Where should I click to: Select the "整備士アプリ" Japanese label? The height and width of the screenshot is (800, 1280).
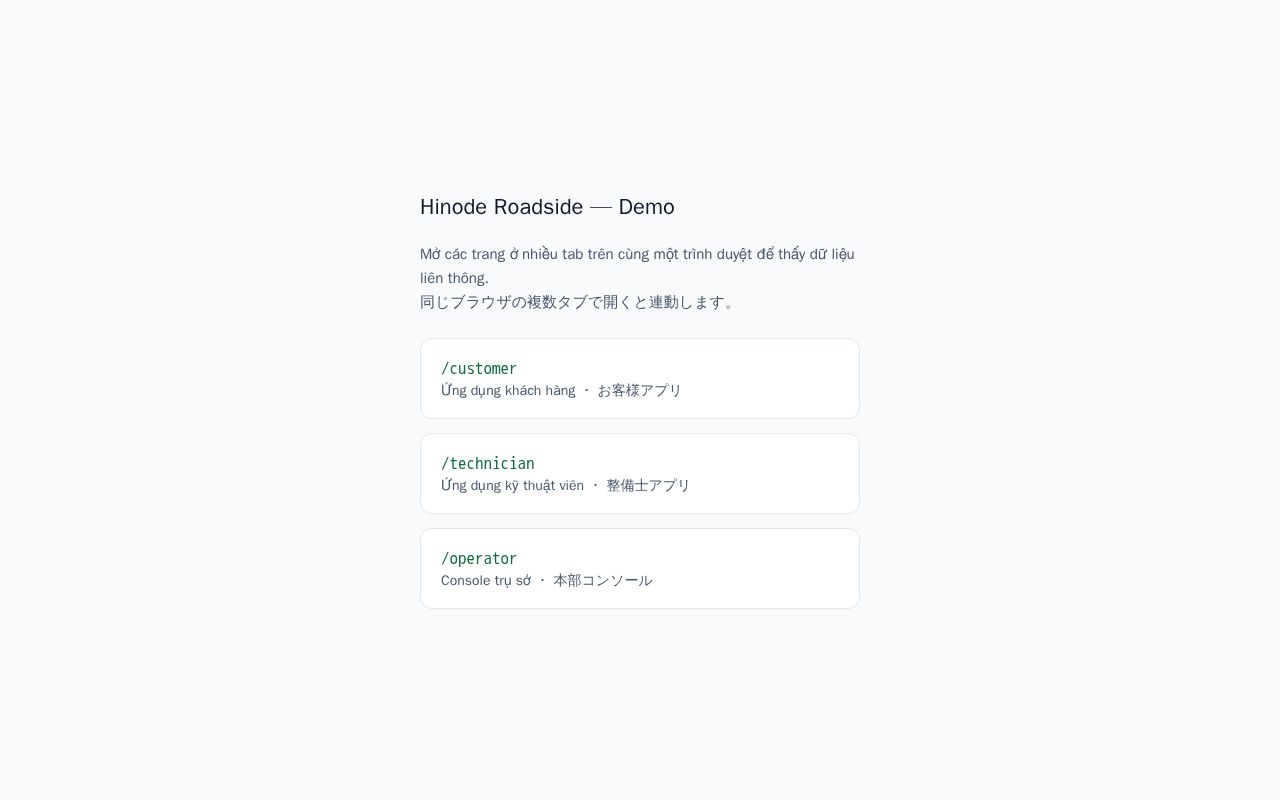[x=648, y=486]
